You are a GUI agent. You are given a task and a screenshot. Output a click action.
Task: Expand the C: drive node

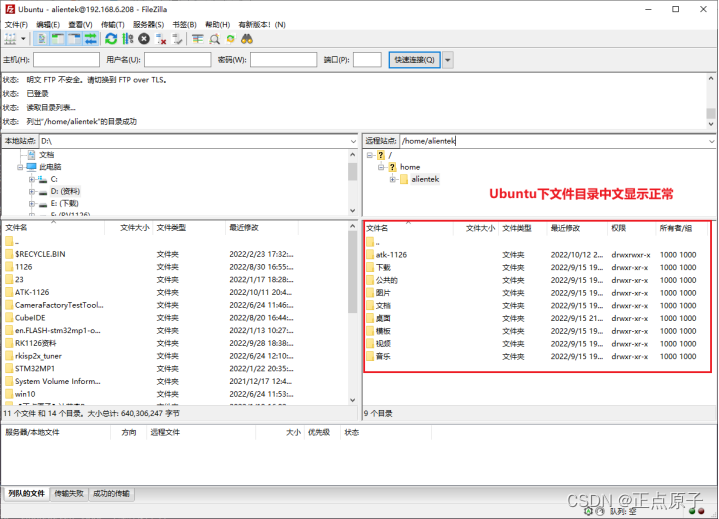(32, 179)
